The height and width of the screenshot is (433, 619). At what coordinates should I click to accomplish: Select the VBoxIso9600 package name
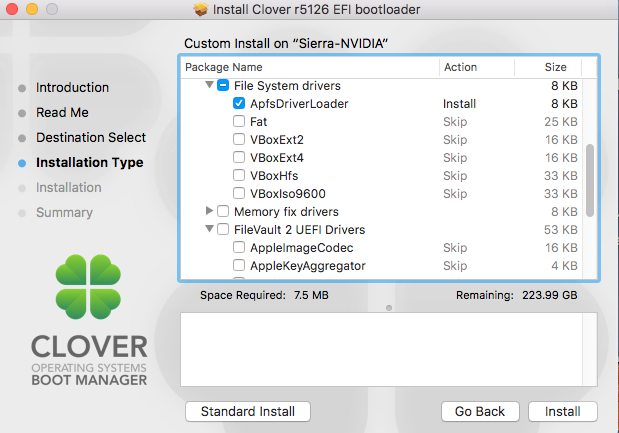tap(288, 193)
